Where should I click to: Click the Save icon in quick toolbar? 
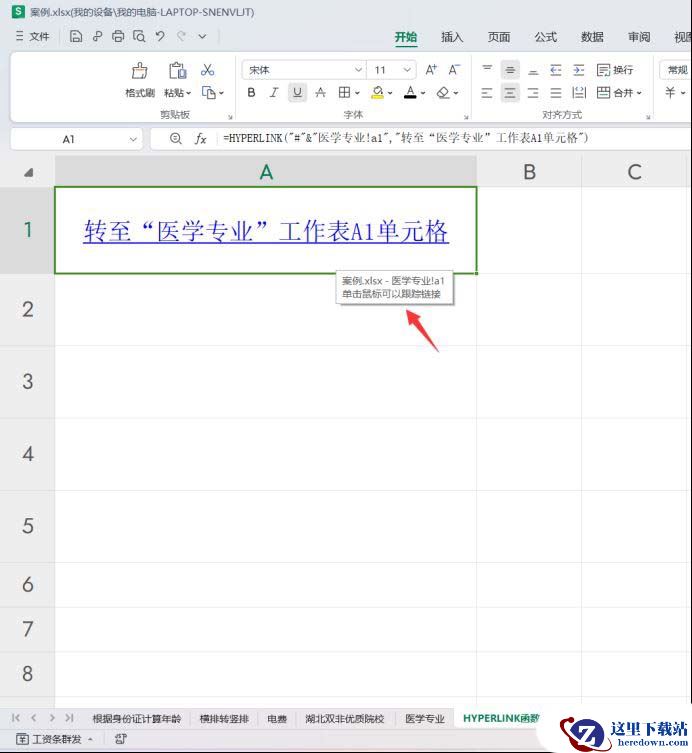76,37
